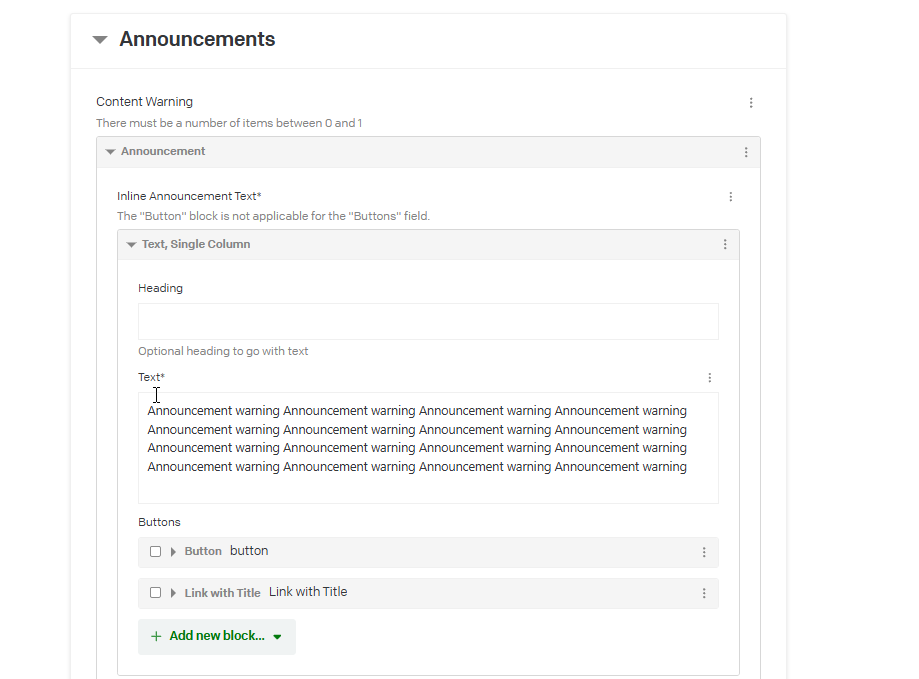This screenshot has height=679, width=919.
Task: Collapse the Announcement block
Action: point(110,152)
